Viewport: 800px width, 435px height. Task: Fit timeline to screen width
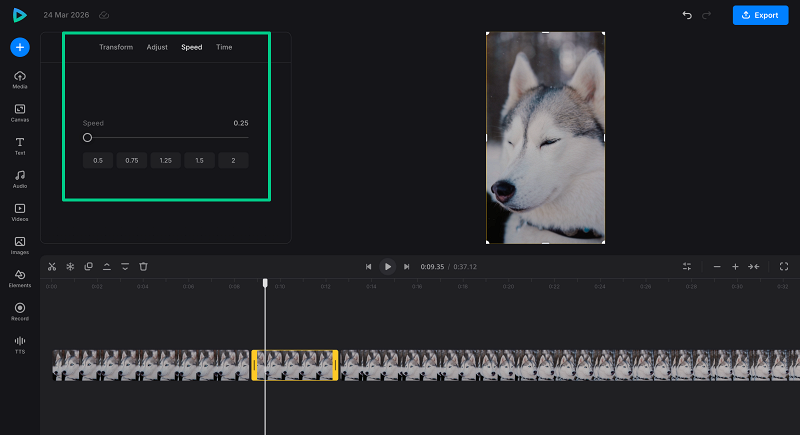754,267
